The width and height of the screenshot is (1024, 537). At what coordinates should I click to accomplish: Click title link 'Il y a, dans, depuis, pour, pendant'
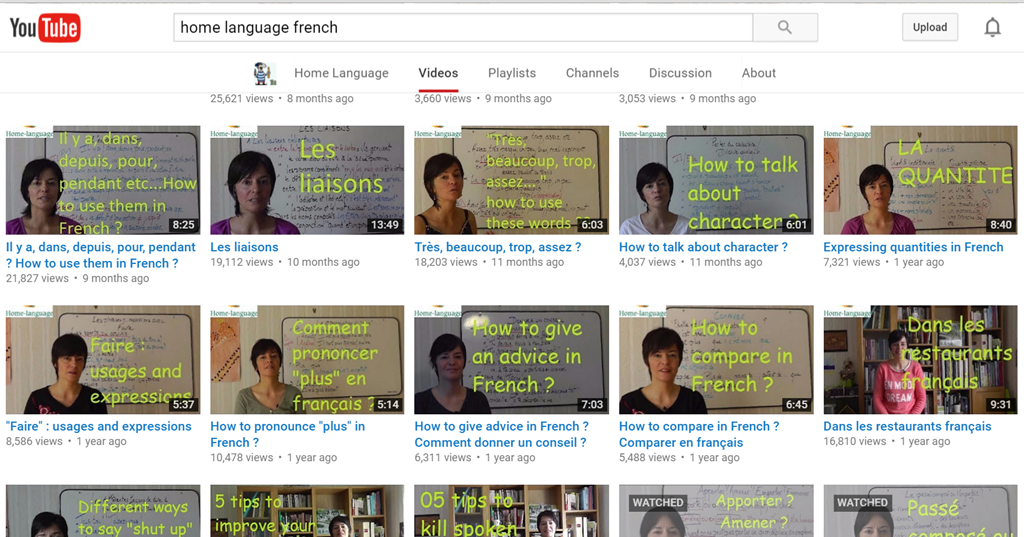click(101, 255)
